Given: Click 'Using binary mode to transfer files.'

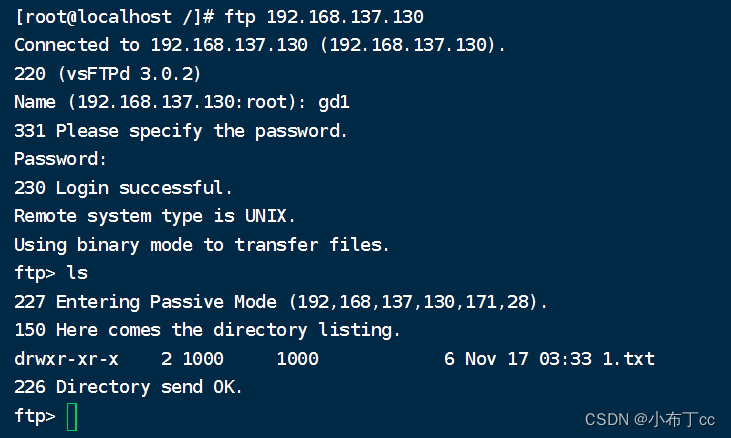Looking at the screenshot, I should pos(202,245).
